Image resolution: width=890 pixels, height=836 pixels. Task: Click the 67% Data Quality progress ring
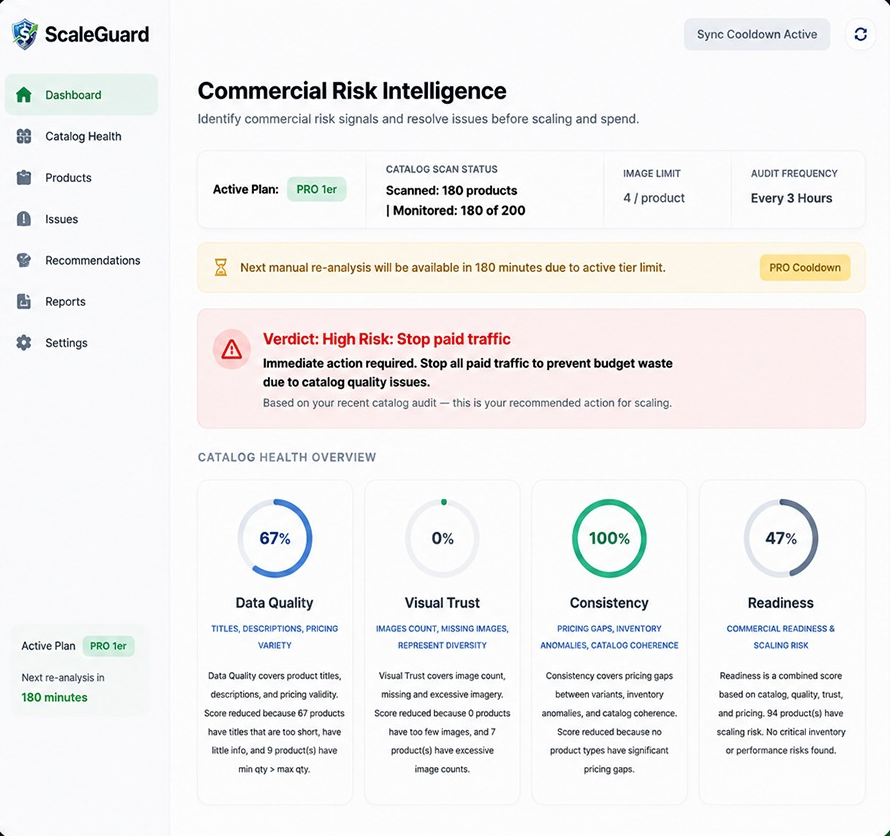coord(275,538)
